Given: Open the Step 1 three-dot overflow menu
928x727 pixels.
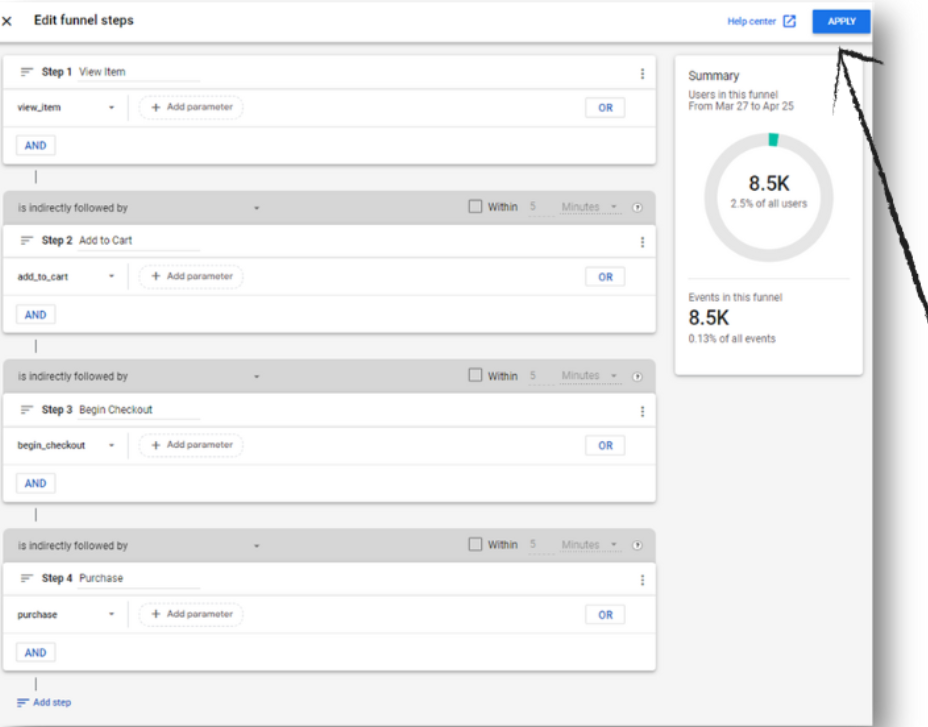Looking at the screenshot, I should (642, 71).
